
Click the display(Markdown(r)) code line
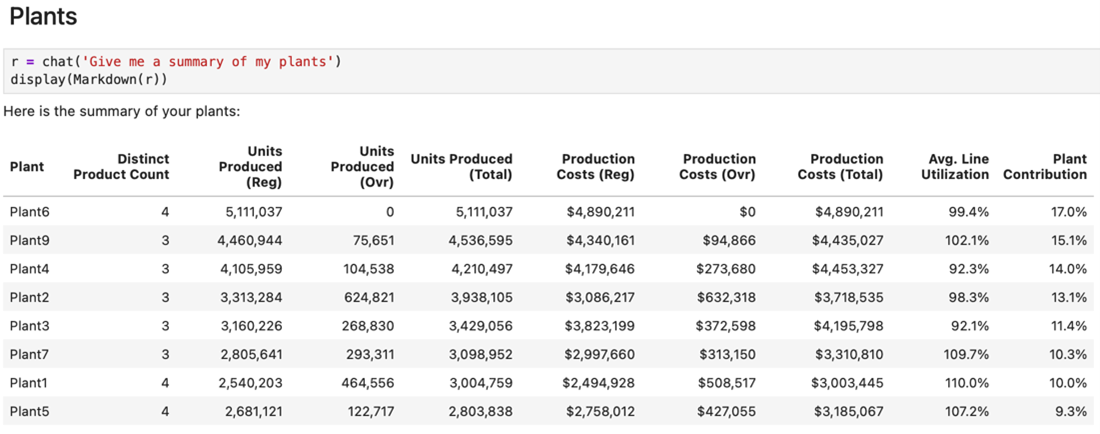(x=89, y=78)
